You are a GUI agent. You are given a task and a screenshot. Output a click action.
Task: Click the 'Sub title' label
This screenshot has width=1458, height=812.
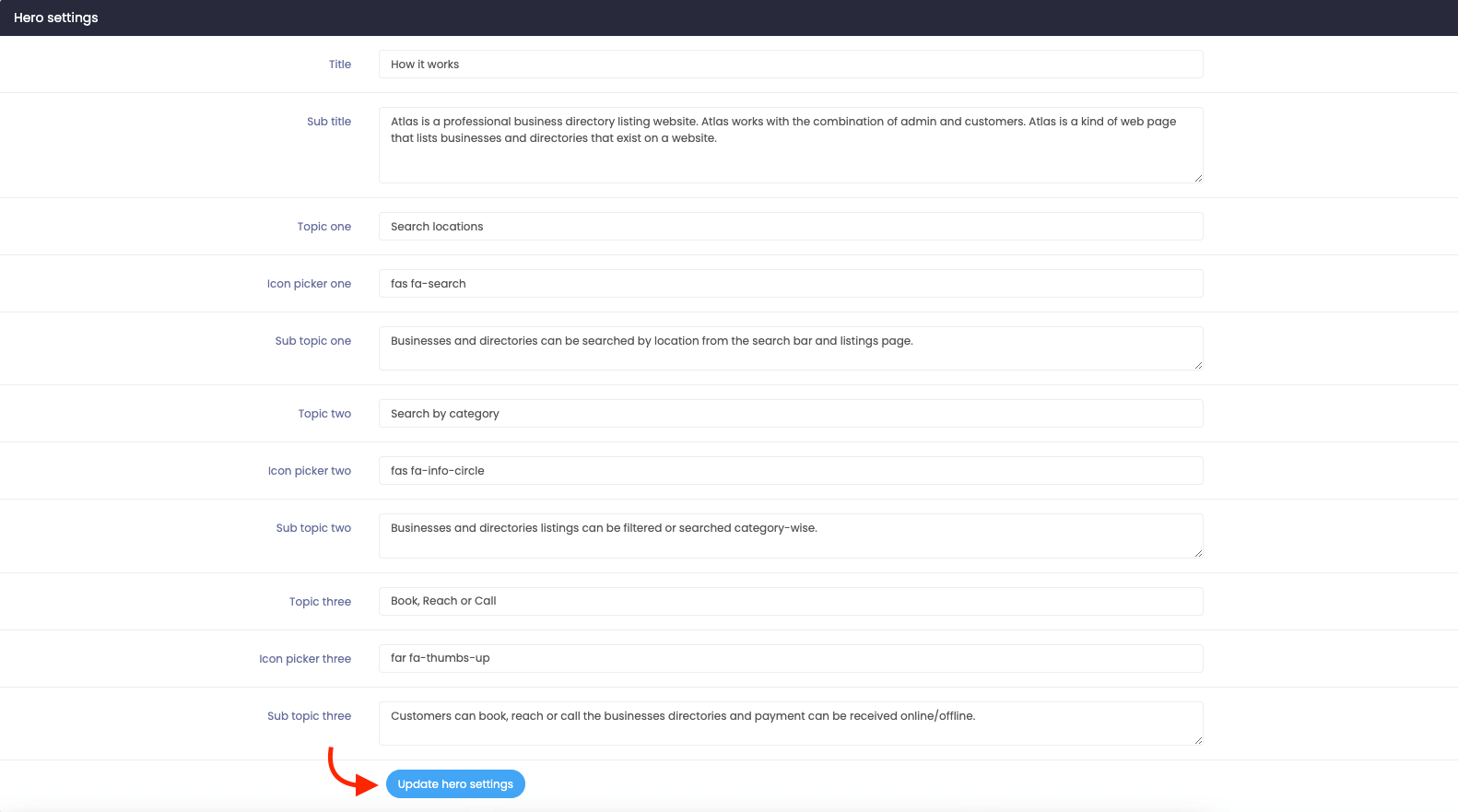(x=329, y=122)
